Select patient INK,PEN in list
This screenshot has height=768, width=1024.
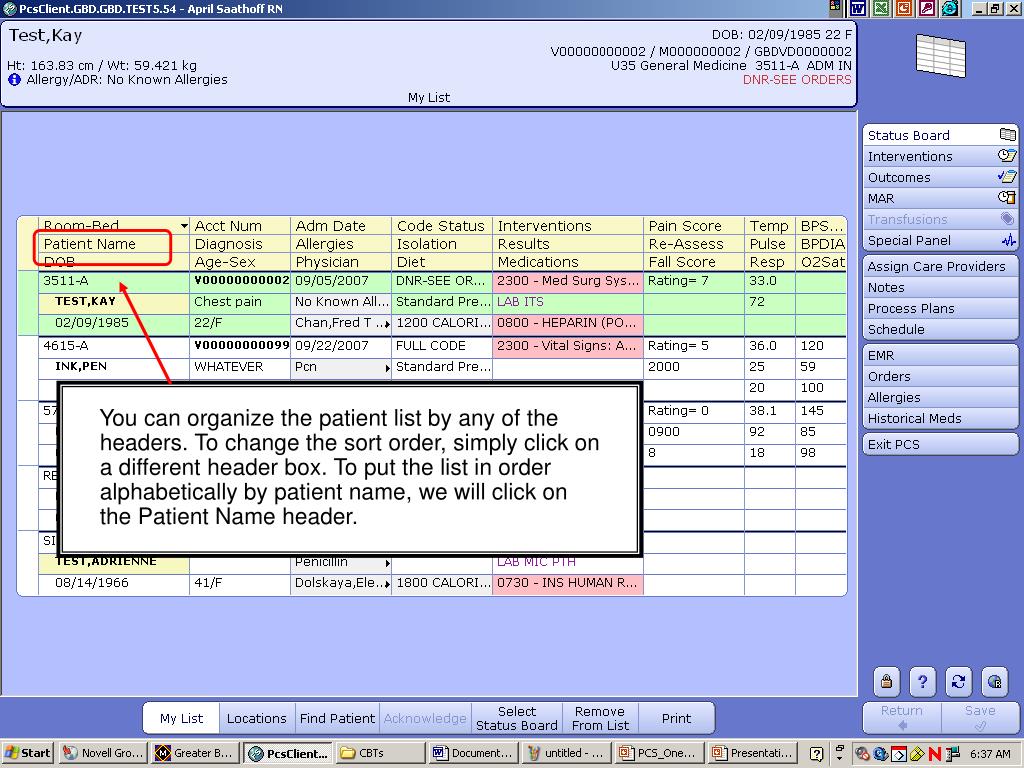(x=114, y=366)
